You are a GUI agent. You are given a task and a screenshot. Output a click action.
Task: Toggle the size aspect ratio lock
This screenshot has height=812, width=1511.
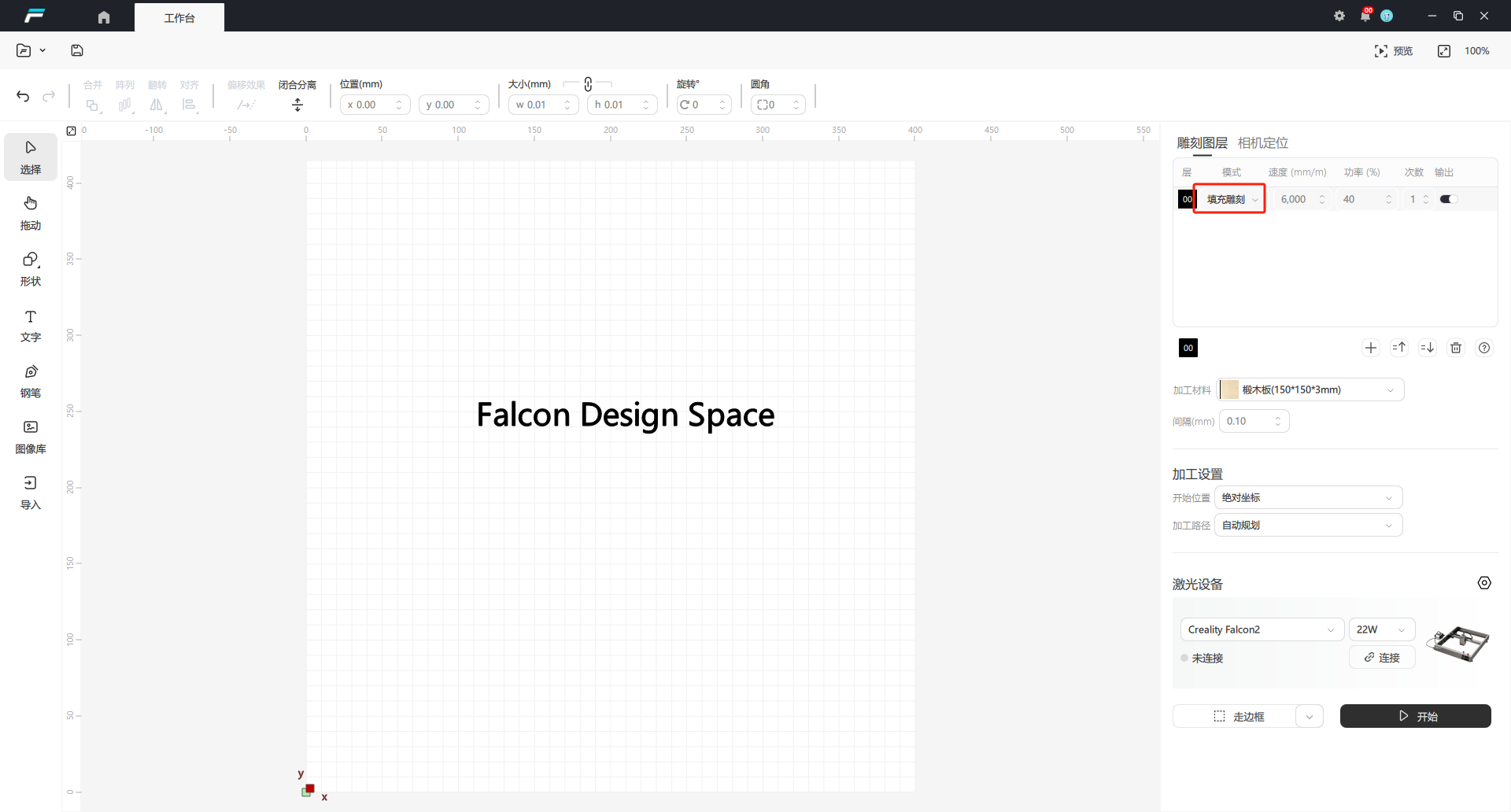[588, 84]
